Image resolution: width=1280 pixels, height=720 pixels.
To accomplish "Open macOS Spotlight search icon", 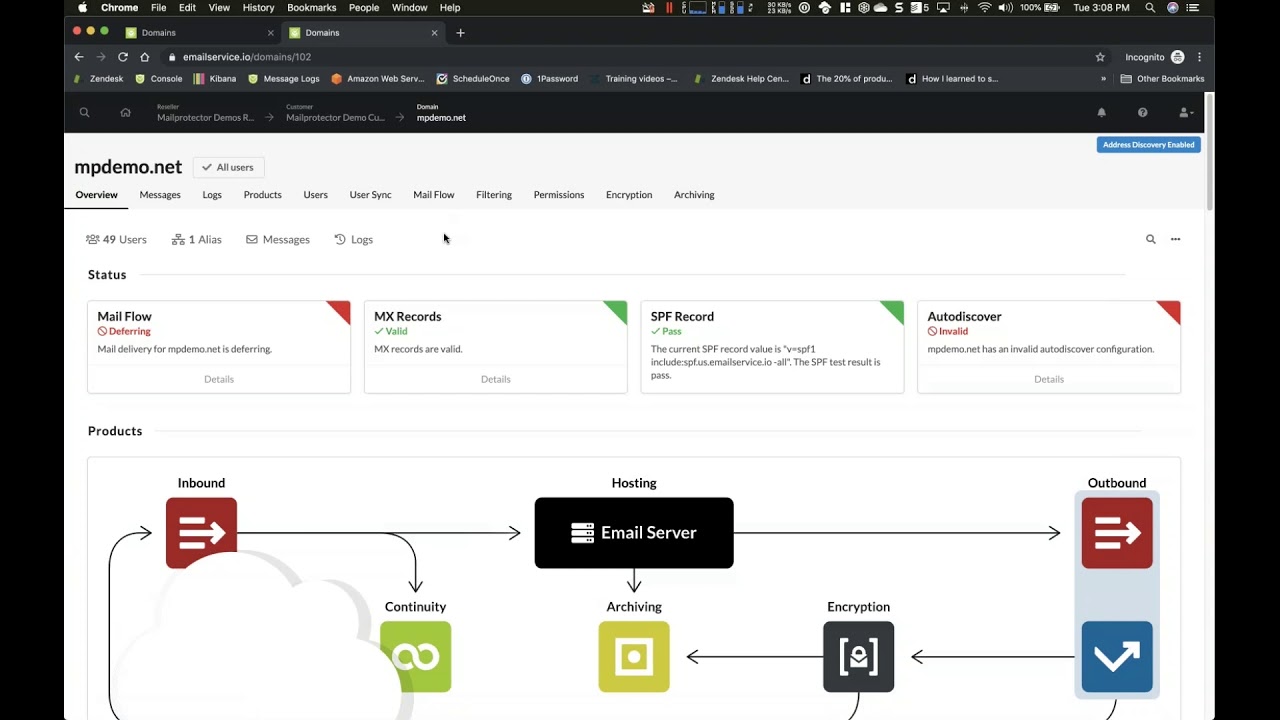I will [1150, 8].
